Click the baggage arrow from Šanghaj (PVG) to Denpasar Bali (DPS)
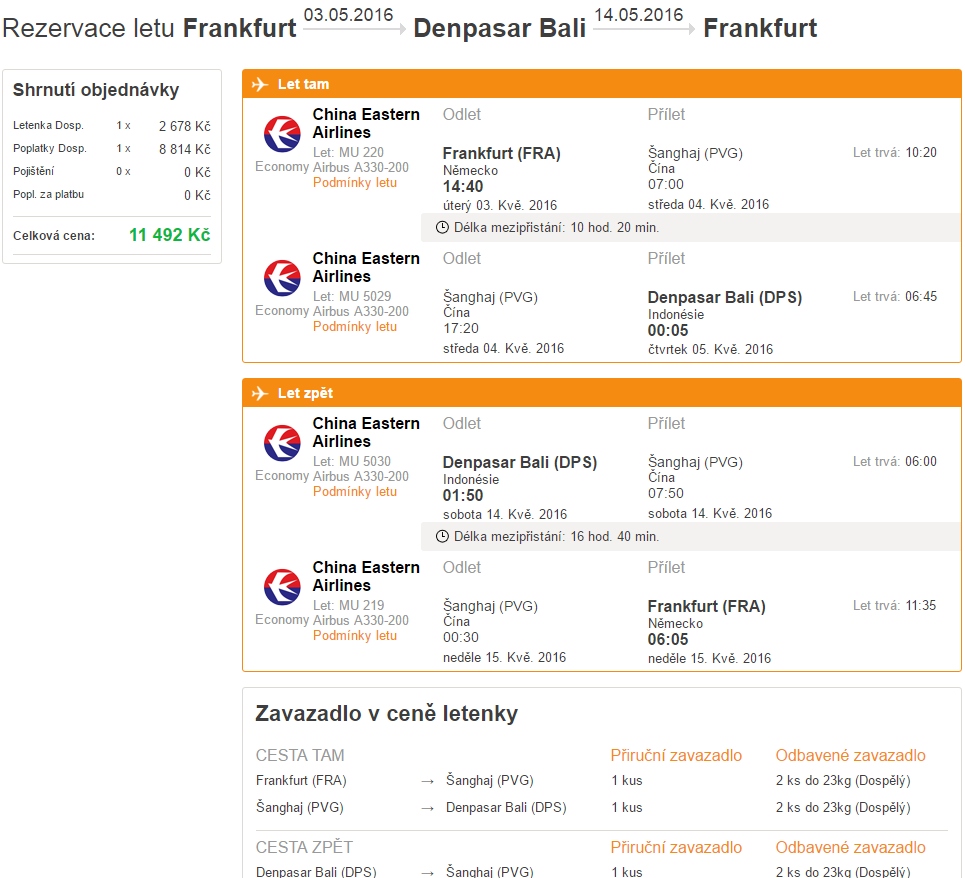The width and height of the screenshot is (965, 878). [428, 808]
